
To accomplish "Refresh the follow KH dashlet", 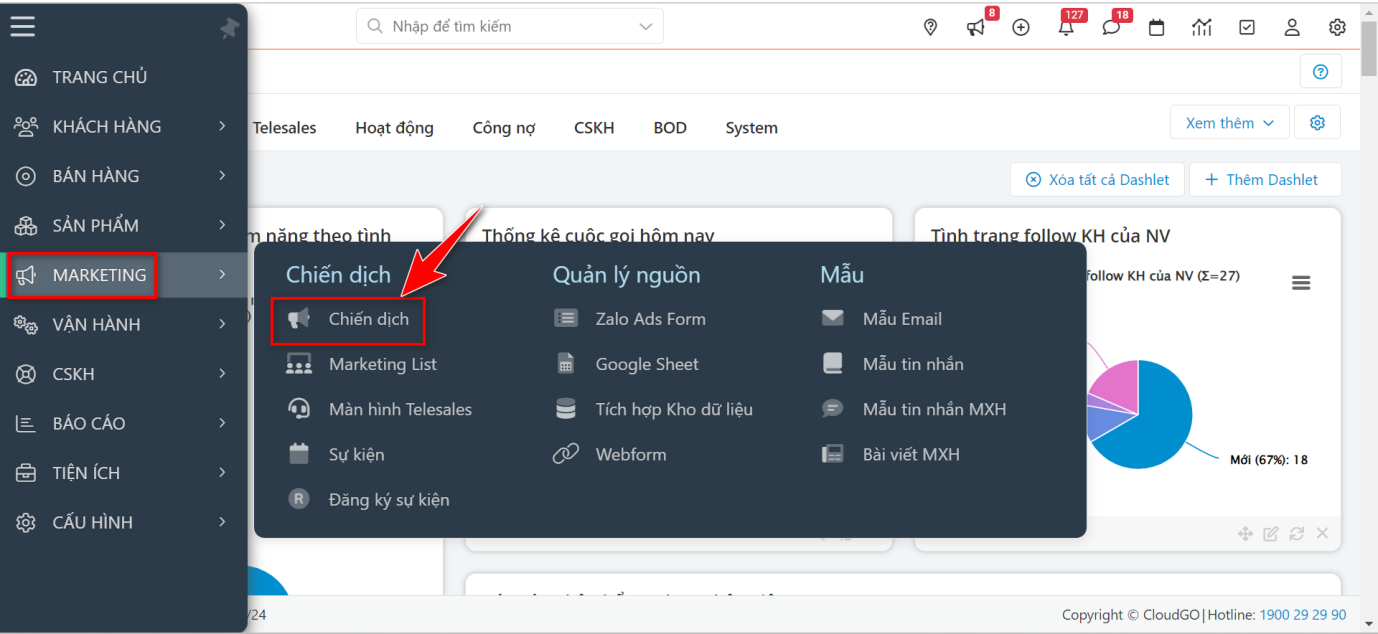I will coord(1296,533).
